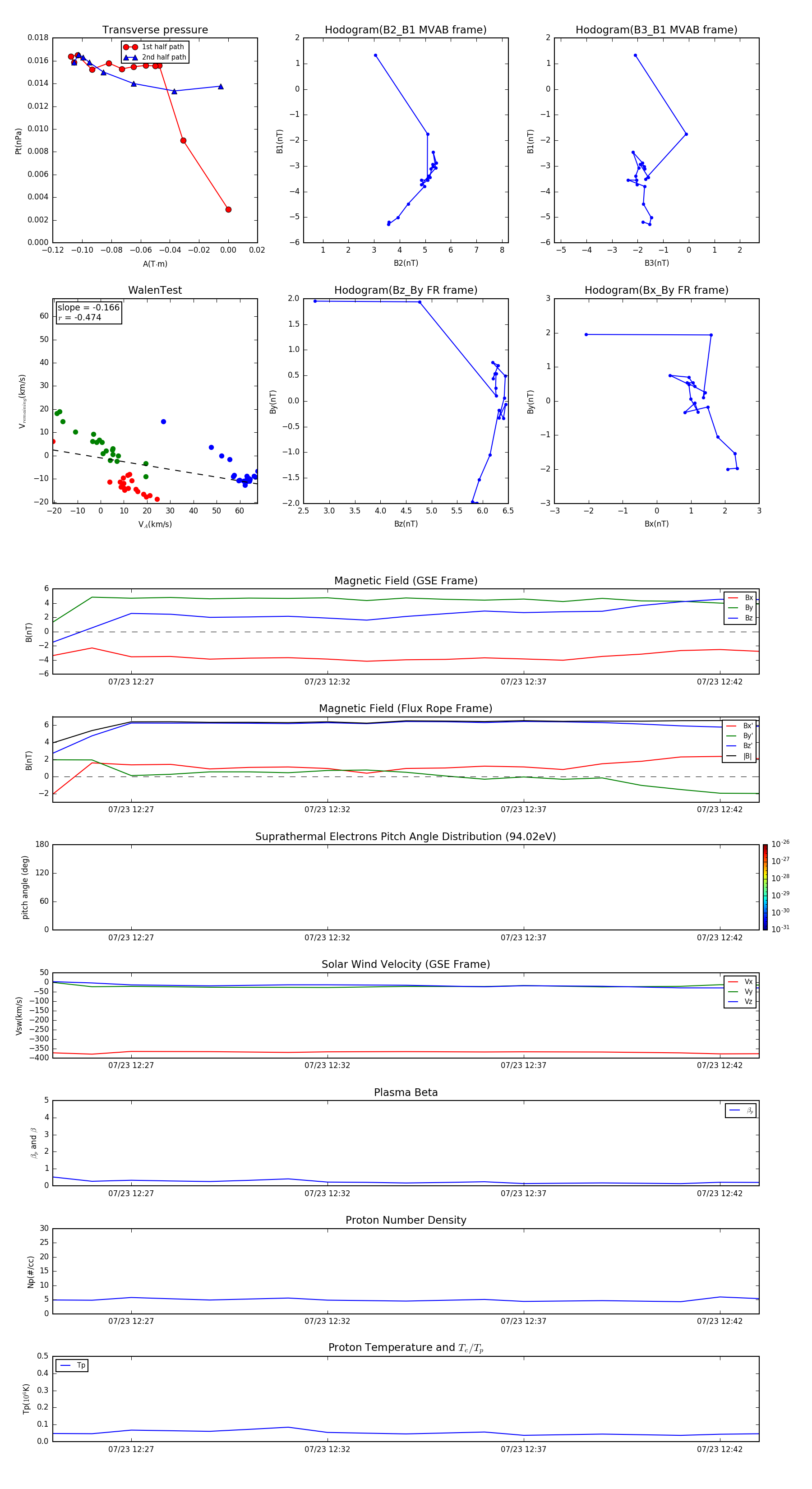Viewport: 812px width, 1489px height.
Task: Click the 'Plasma Beta' plot title
Action: tap(406, 1092)
